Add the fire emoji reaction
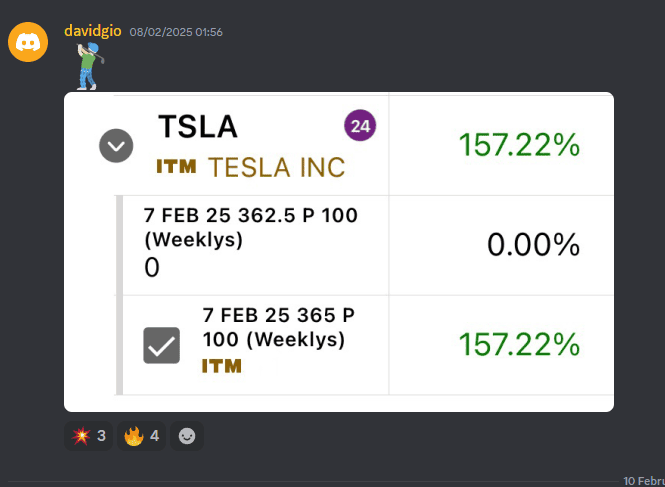The width and height of the screenshot is (665, 487). point(142,436)
